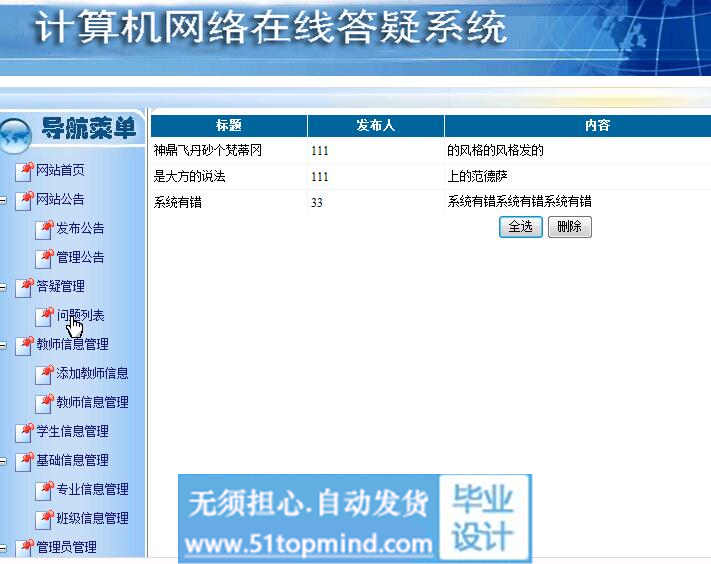This screenshot has width=711, height=564.
Task: Click the 内容 column header
Action: 578,126
